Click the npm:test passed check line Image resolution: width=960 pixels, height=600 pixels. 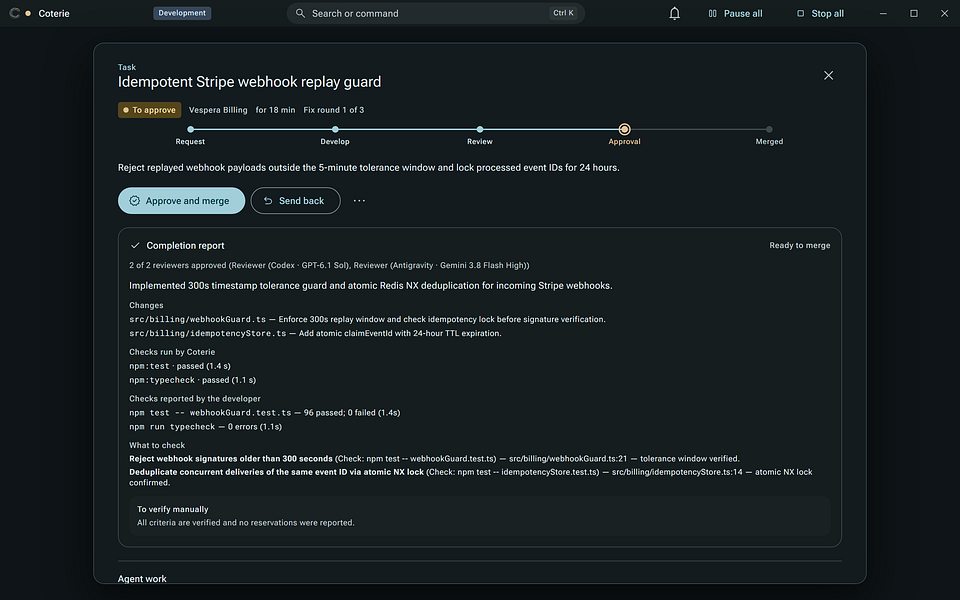[180, 366]
